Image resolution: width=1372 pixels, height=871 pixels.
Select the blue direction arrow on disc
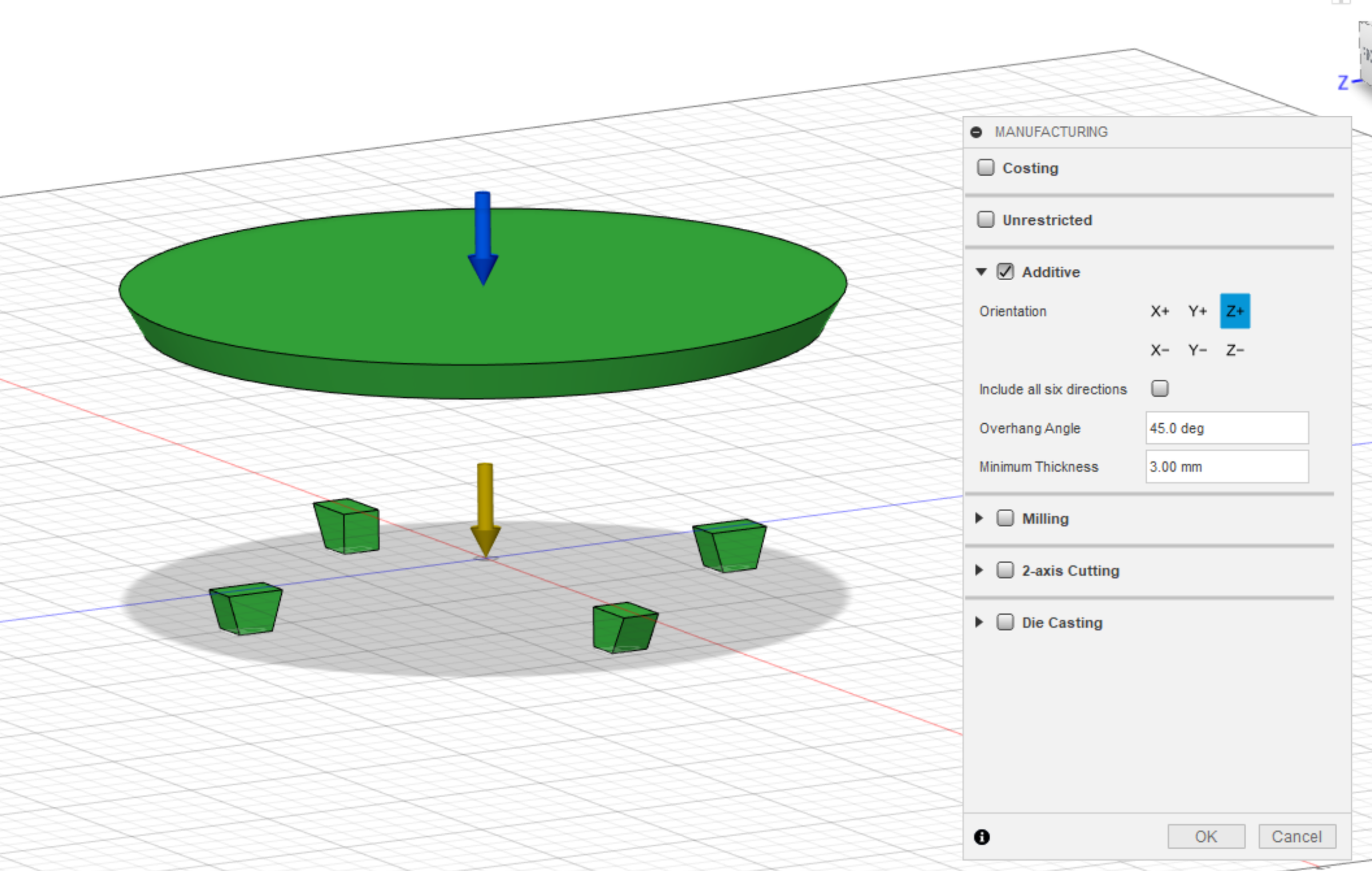tap(483, 238)
